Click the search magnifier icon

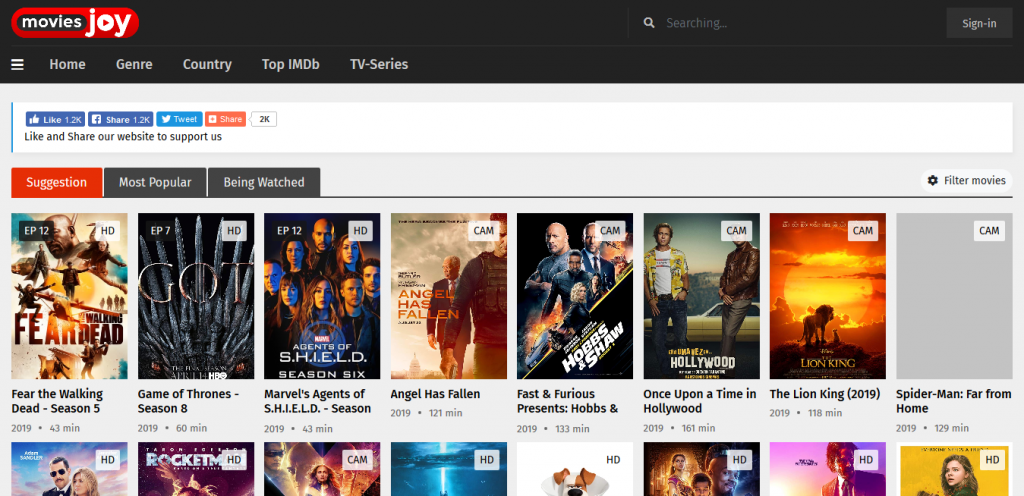(648, 23)
